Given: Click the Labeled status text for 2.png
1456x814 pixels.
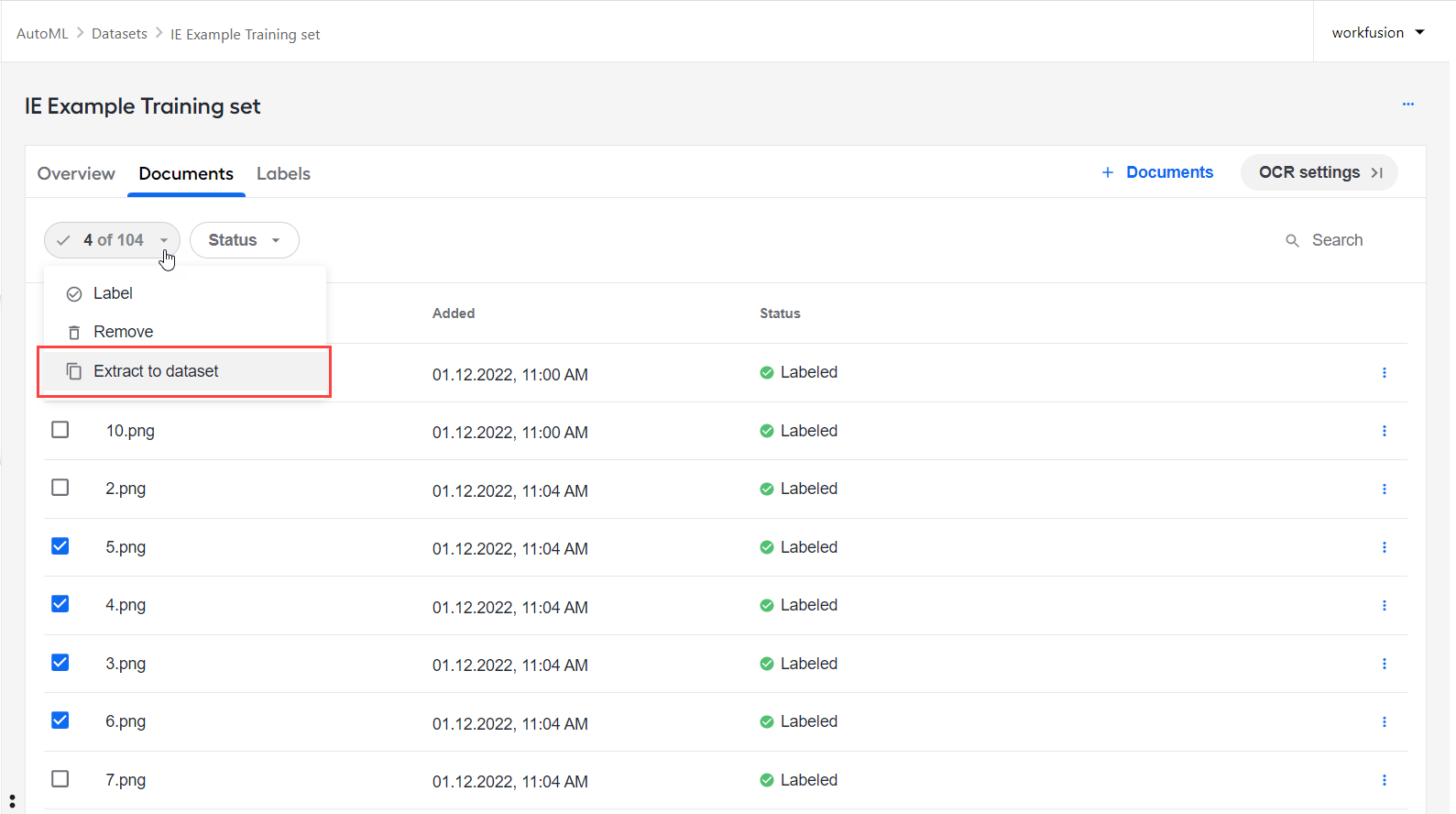Looking at the screenshot, I should click(x=809, y=489).
